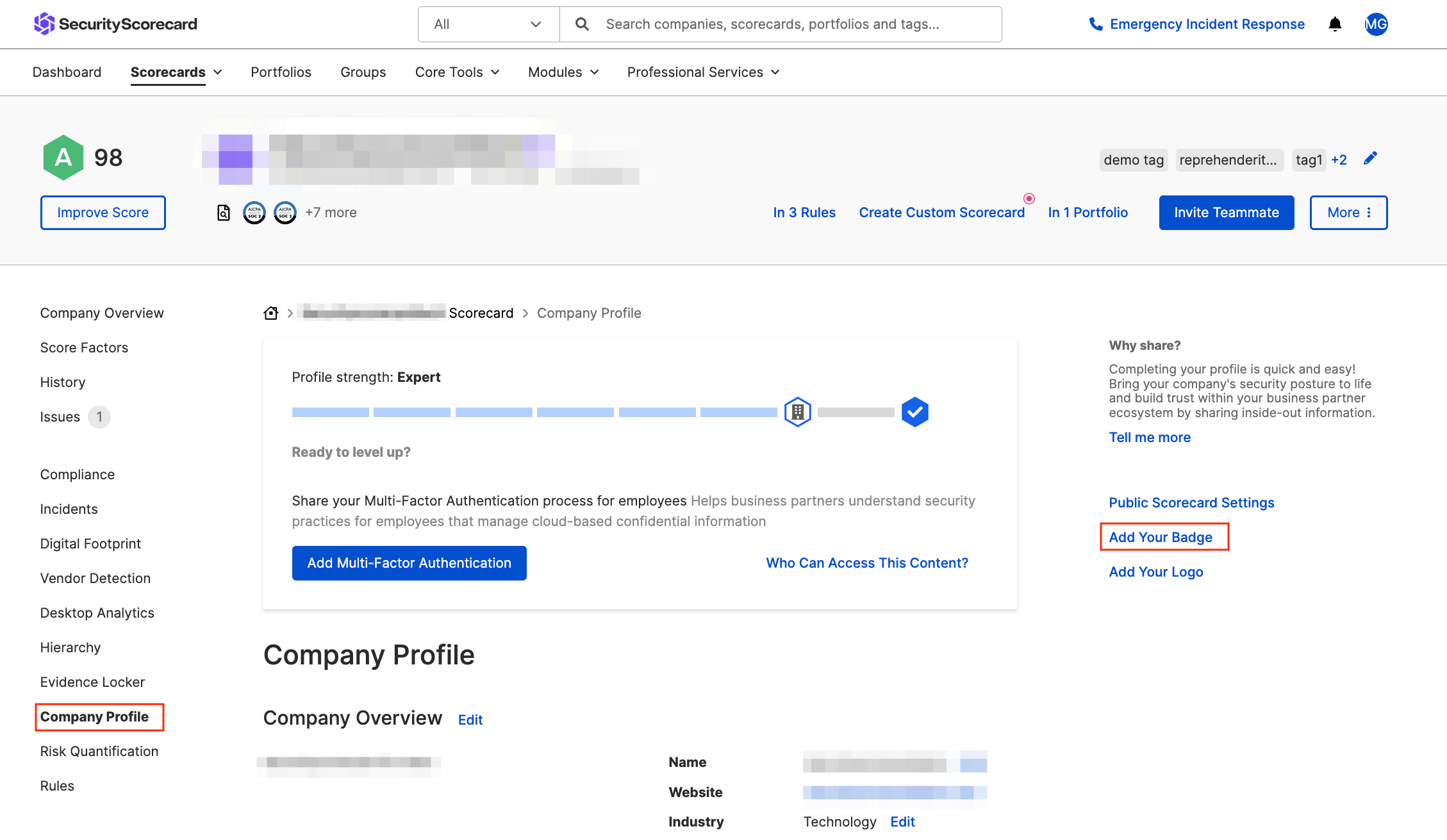The image size is (1447, 840).
Task: Open Rules in the sidebar
Action: pyautogui.click(x=57, y=786)
